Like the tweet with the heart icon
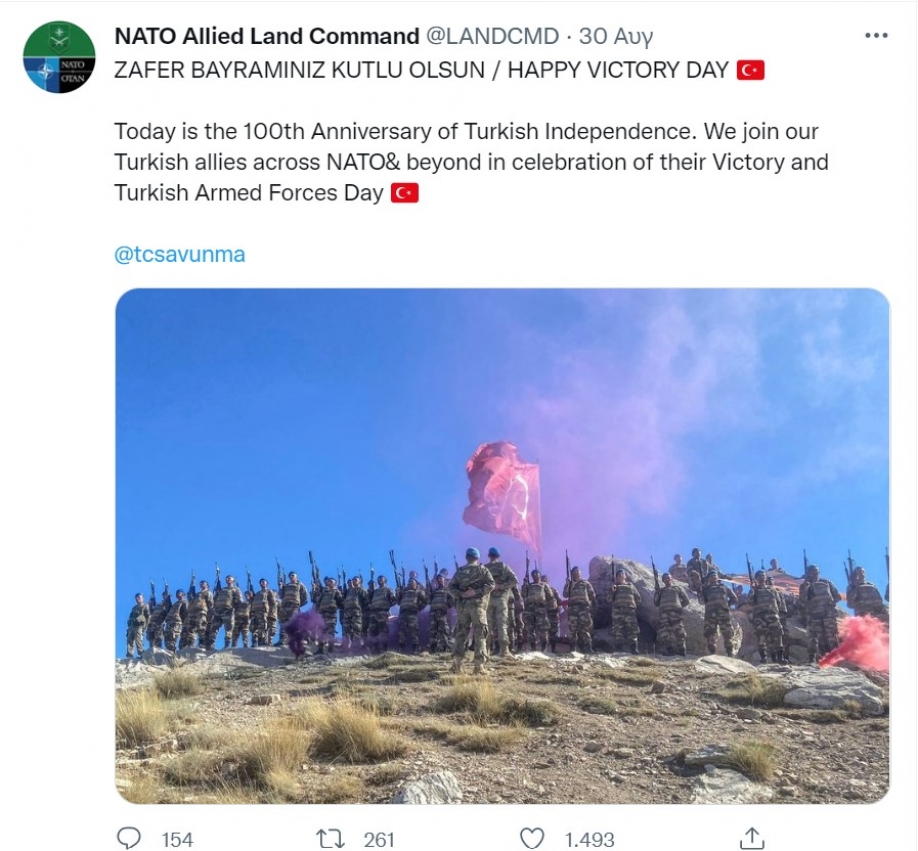The width and height of the screenshot is (918, 851). (532, 839)
